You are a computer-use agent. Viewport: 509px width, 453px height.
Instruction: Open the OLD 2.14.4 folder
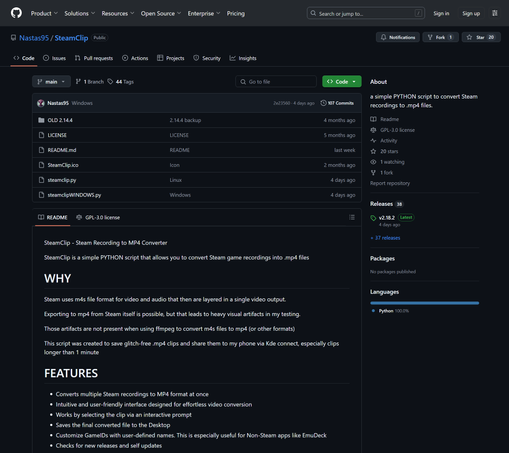[x=60, y=120]
